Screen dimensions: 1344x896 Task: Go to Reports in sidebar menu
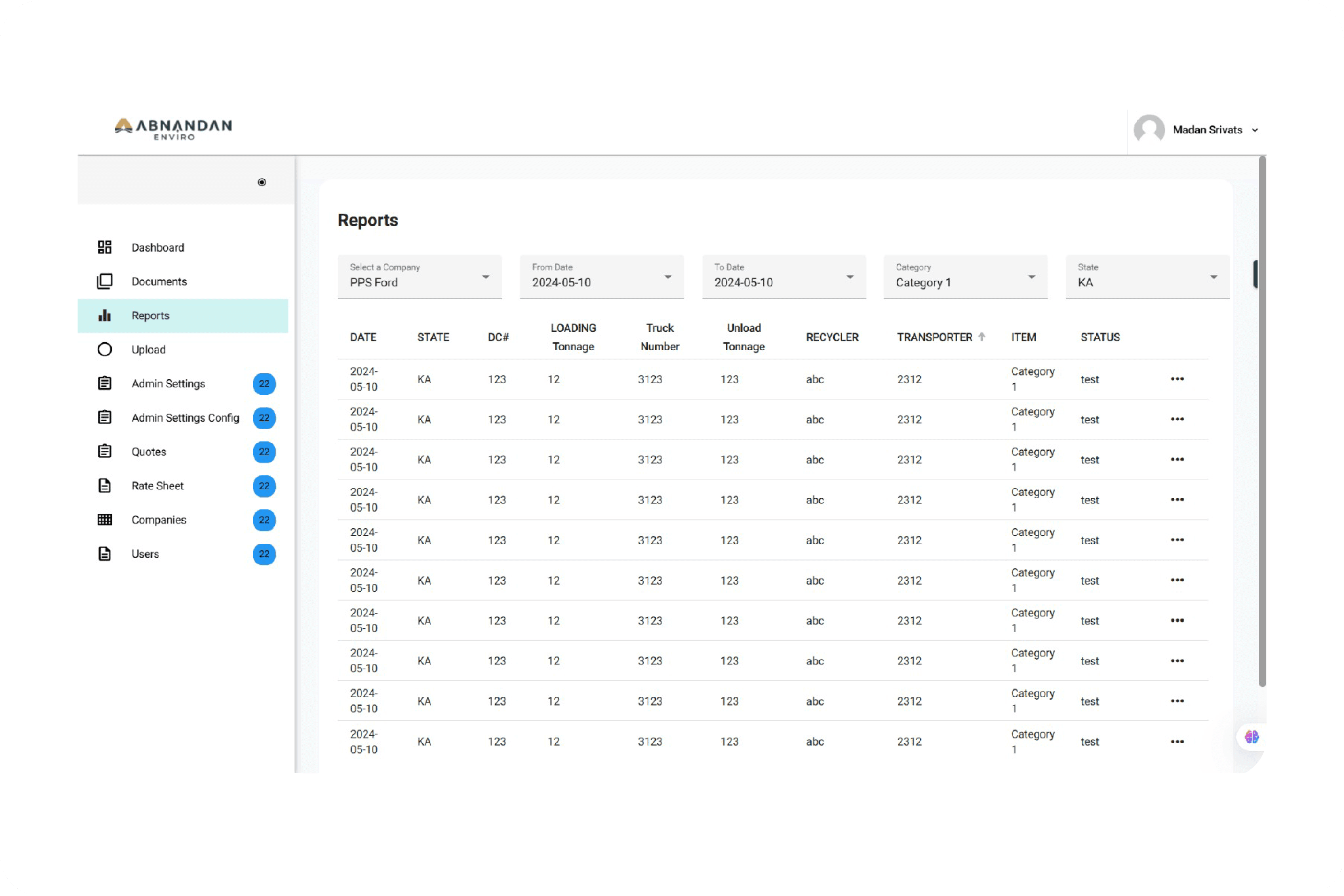[x=150, y=315]
